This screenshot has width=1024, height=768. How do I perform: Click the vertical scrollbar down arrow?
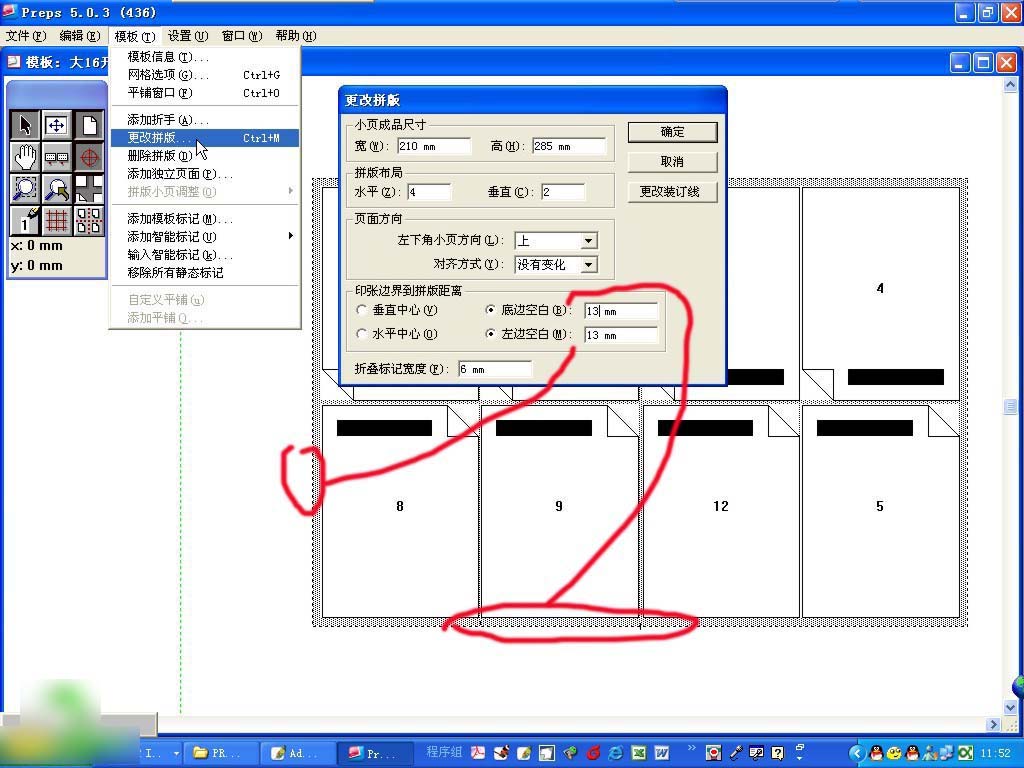point(1010,708)
